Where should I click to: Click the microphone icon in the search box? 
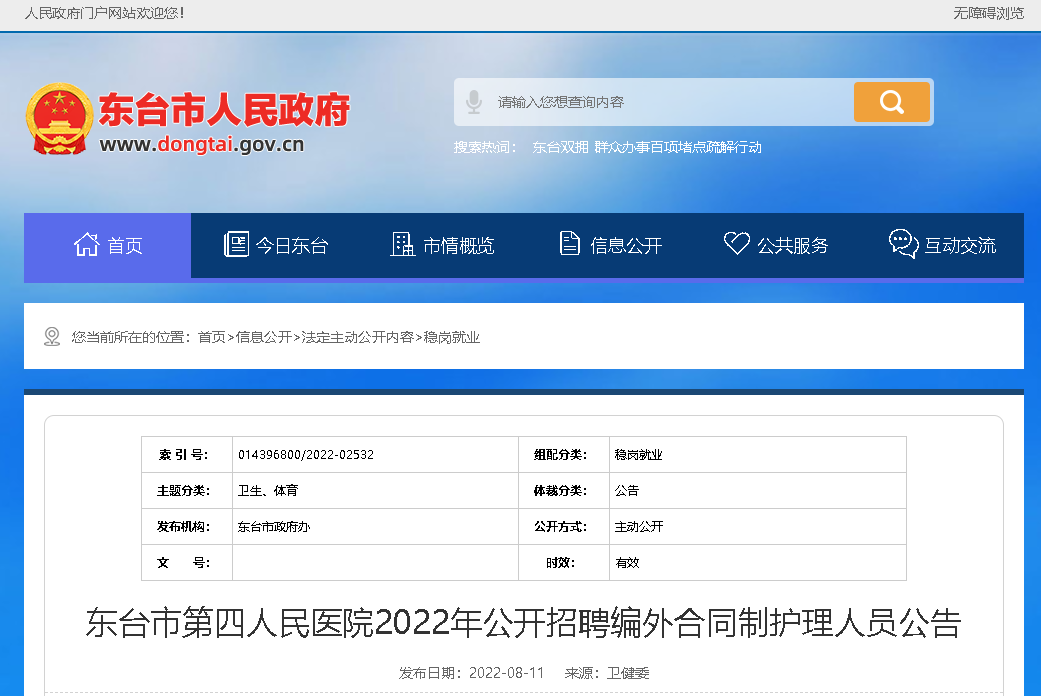point(474,102)
